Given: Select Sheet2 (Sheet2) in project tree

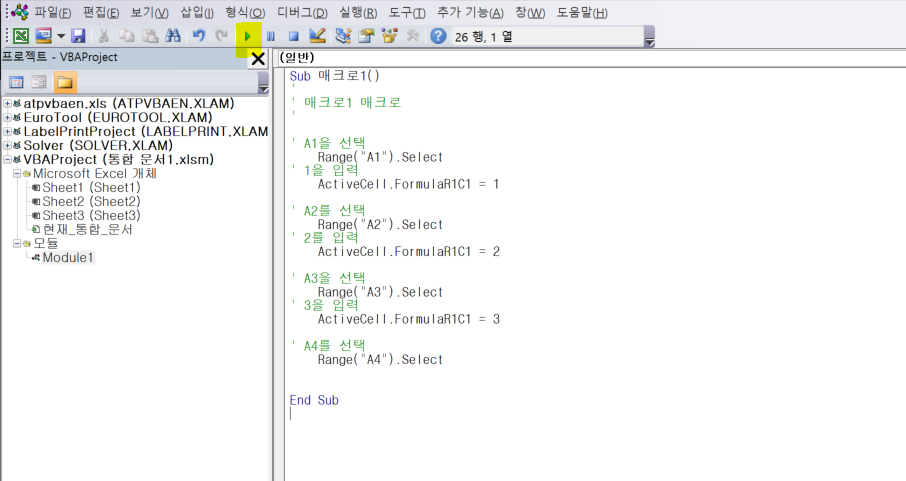Looking at the screenshot, I should [91, 201].
